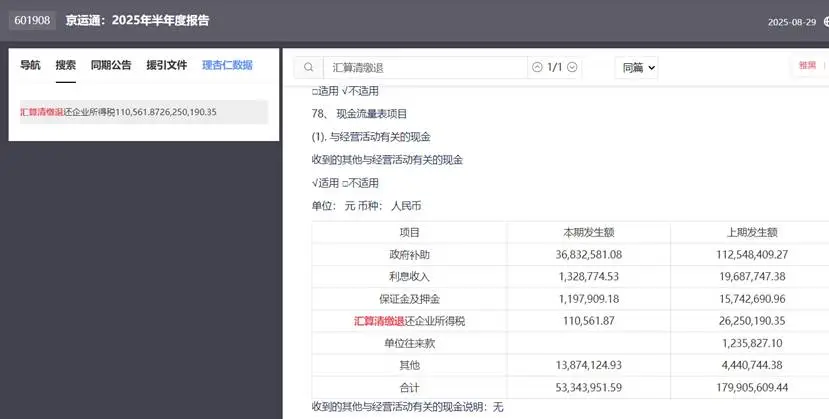Click the stock code 601908 badge
Viewport: 829px width, 419px height.
tap(32, 21)
